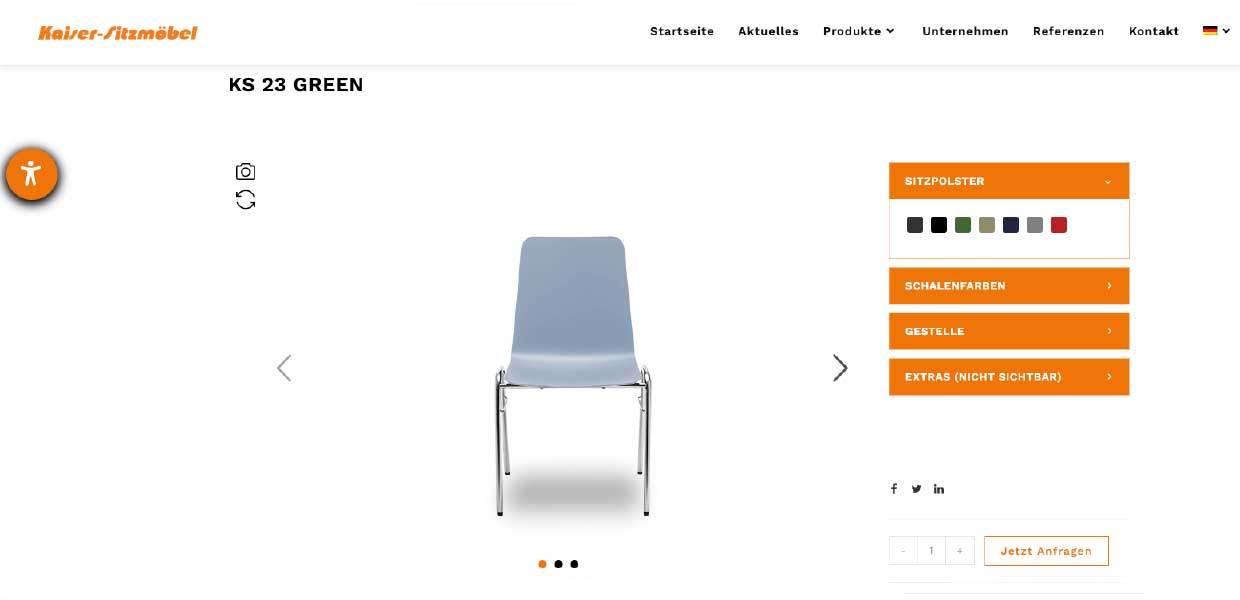Go to the next chair image arrow

[x=840, y=368]
